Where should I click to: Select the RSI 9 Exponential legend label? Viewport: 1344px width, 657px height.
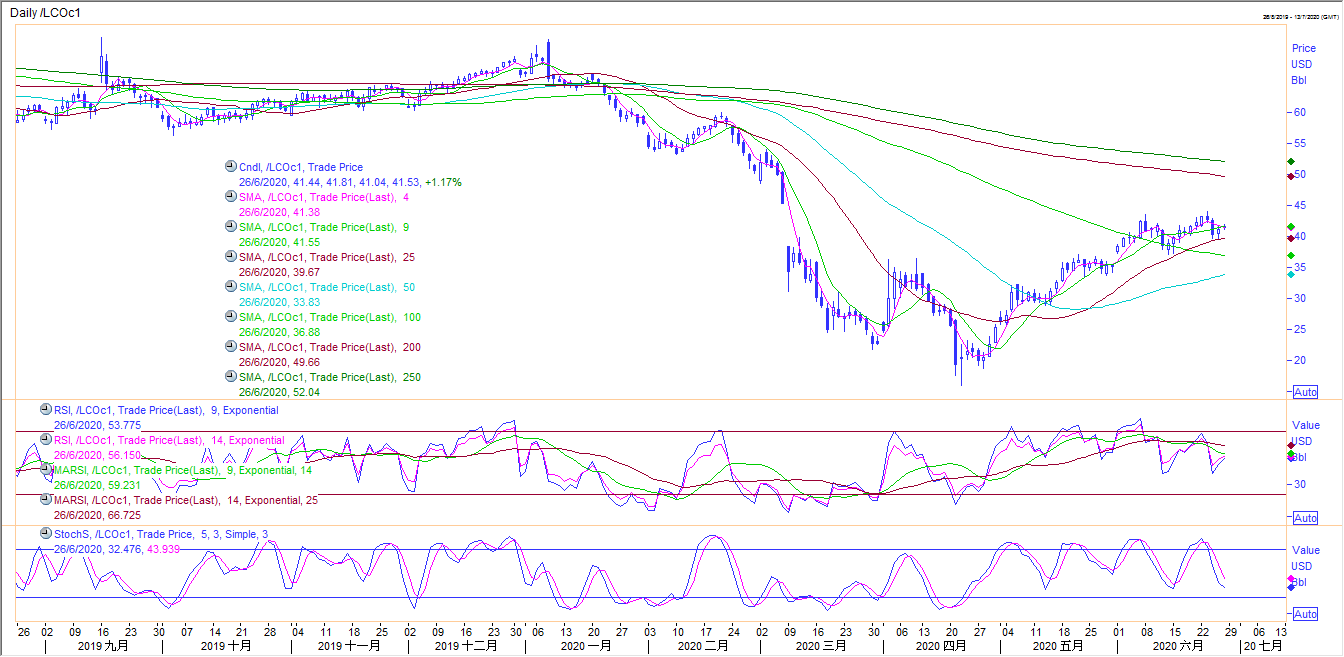click(x=166, y=410)
